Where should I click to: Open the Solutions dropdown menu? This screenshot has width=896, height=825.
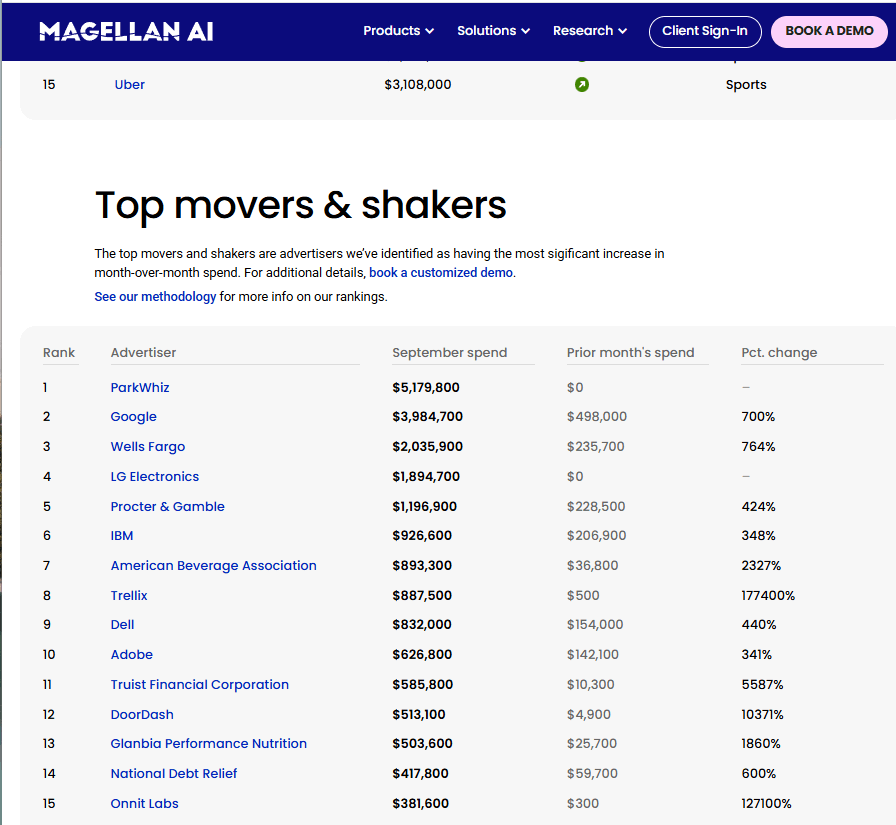493,31
